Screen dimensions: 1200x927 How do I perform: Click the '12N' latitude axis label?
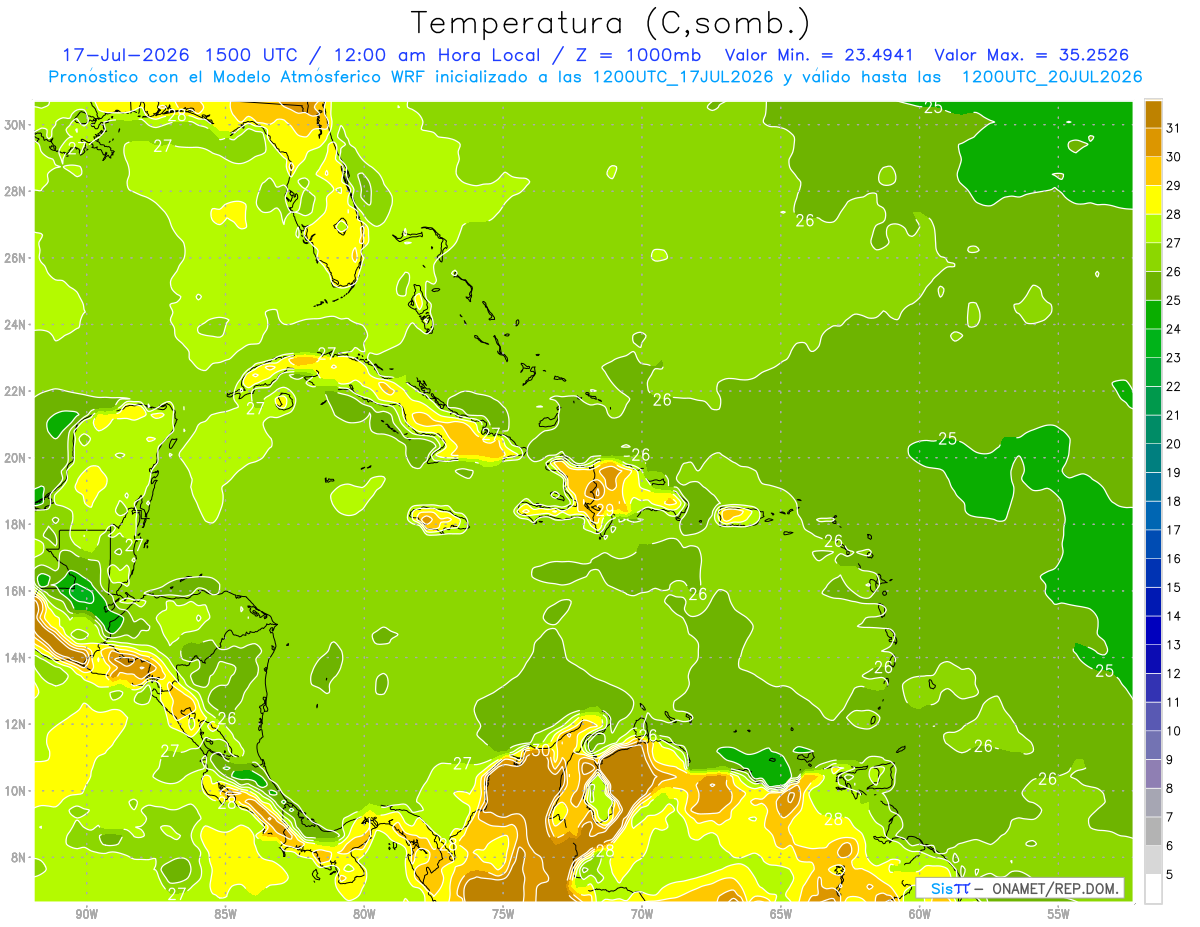click(x=15, y=724)
